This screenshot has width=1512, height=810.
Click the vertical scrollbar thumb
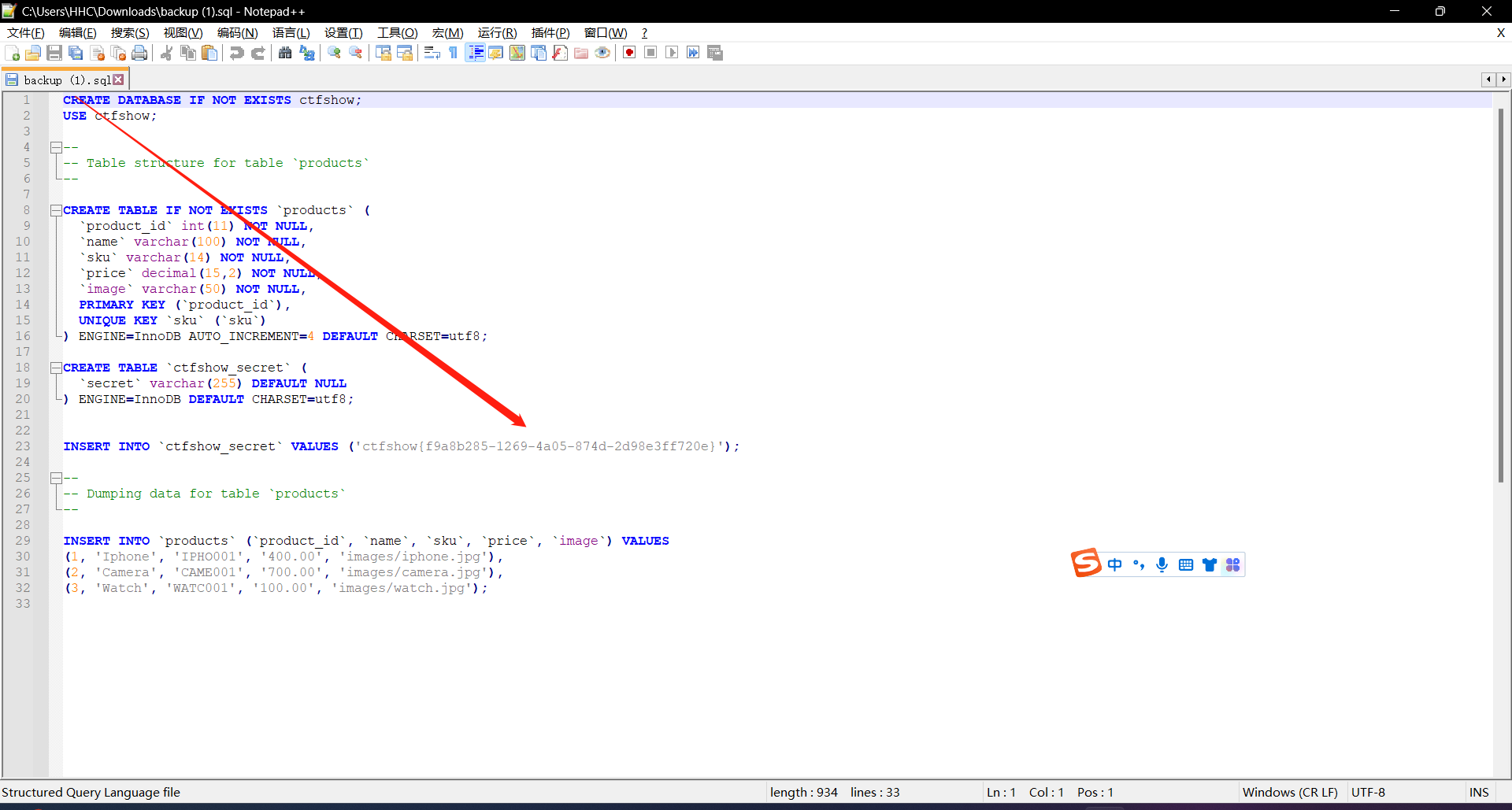tap(1501, 295)
